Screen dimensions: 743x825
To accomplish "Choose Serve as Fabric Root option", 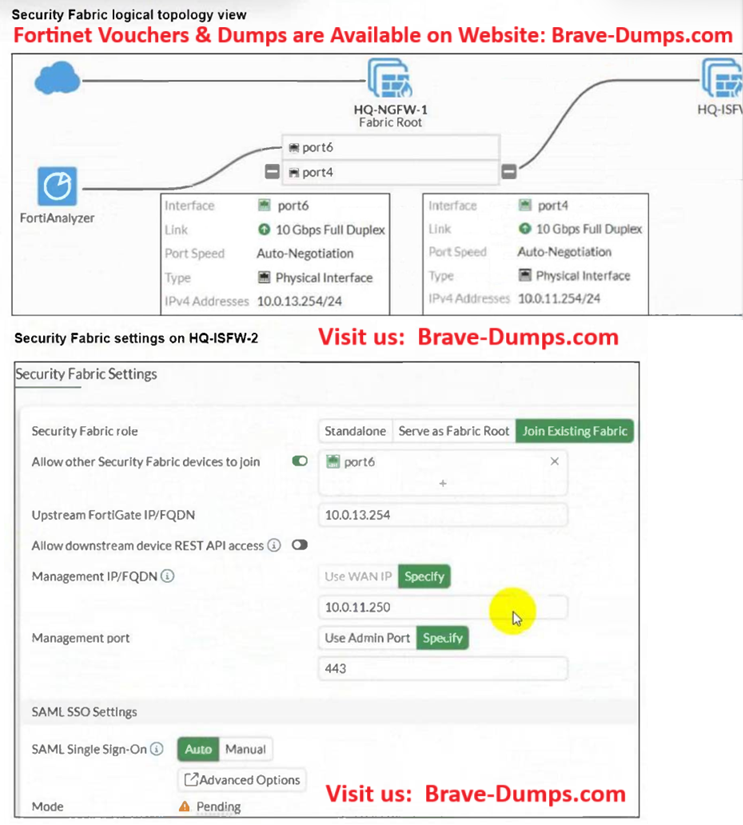I will (453, 431).
